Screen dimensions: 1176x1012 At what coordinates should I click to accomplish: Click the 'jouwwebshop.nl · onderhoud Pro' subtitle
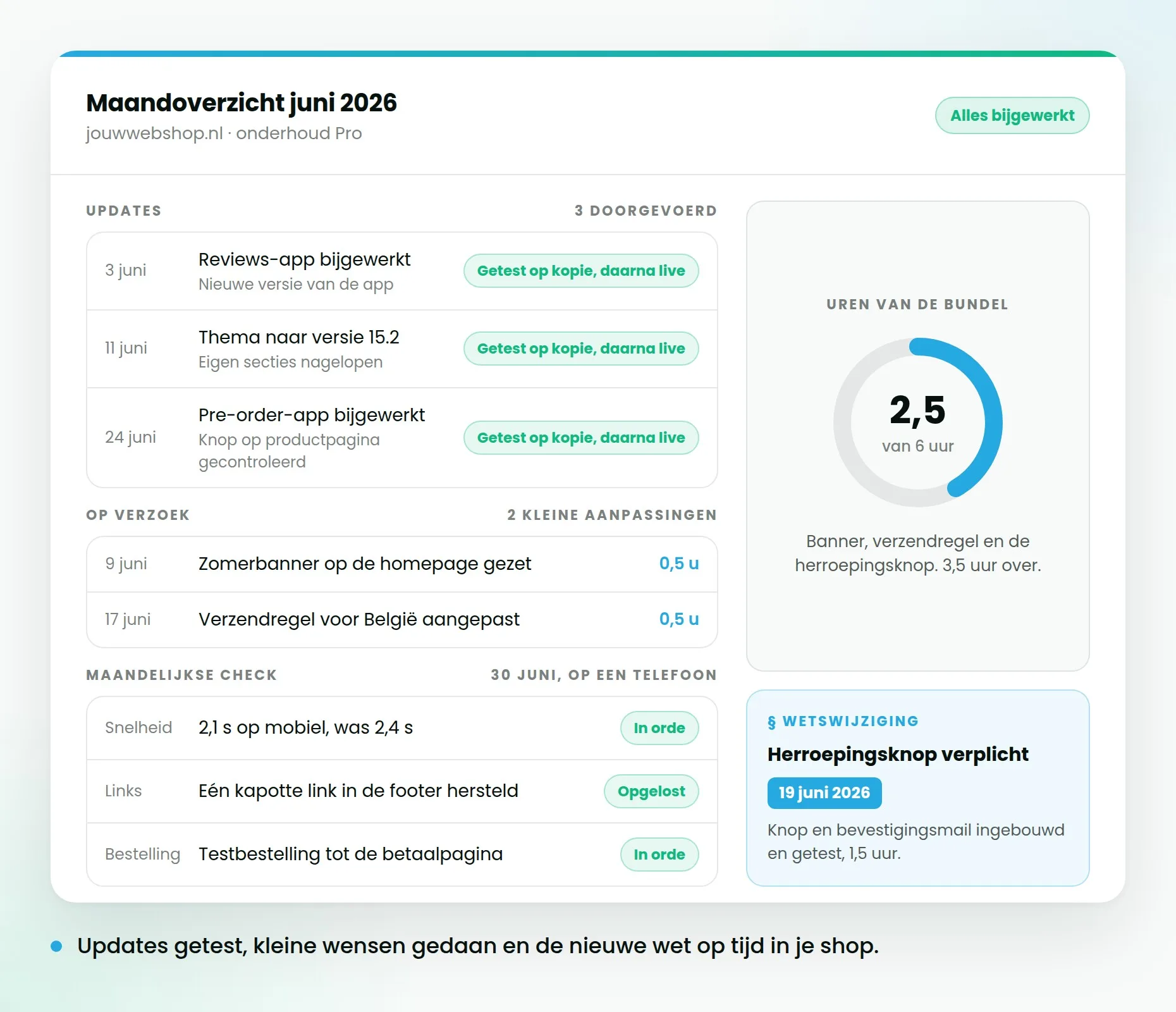pyautogui.click(x=224, y=133)
